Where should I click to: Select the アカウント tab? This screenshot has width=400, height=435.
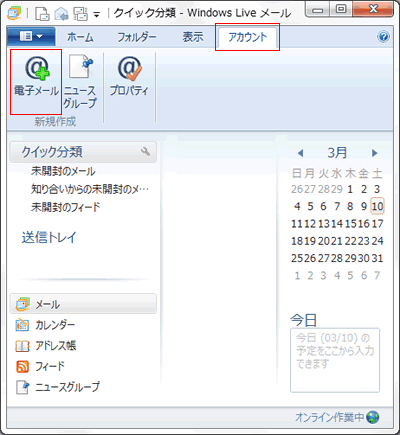[247, 37]
